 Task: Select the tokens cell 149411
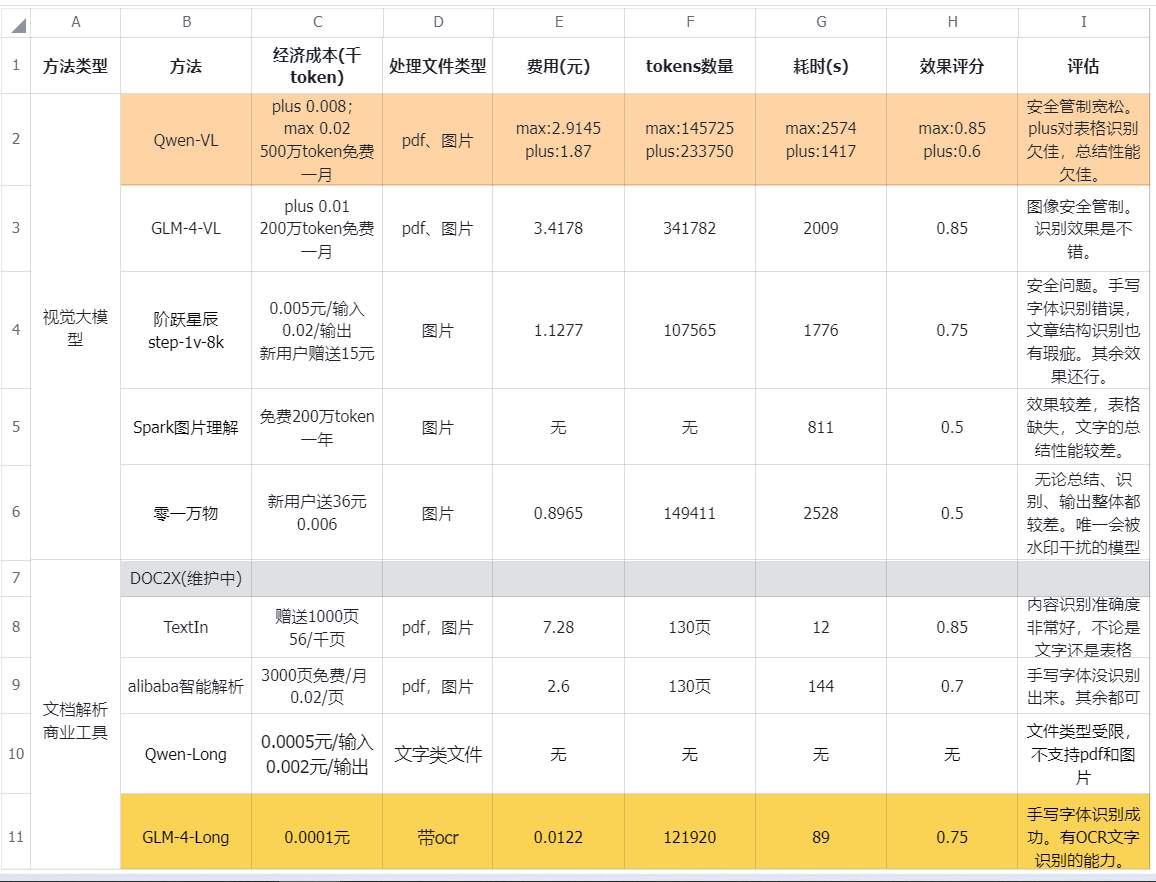tap(690, 513)
